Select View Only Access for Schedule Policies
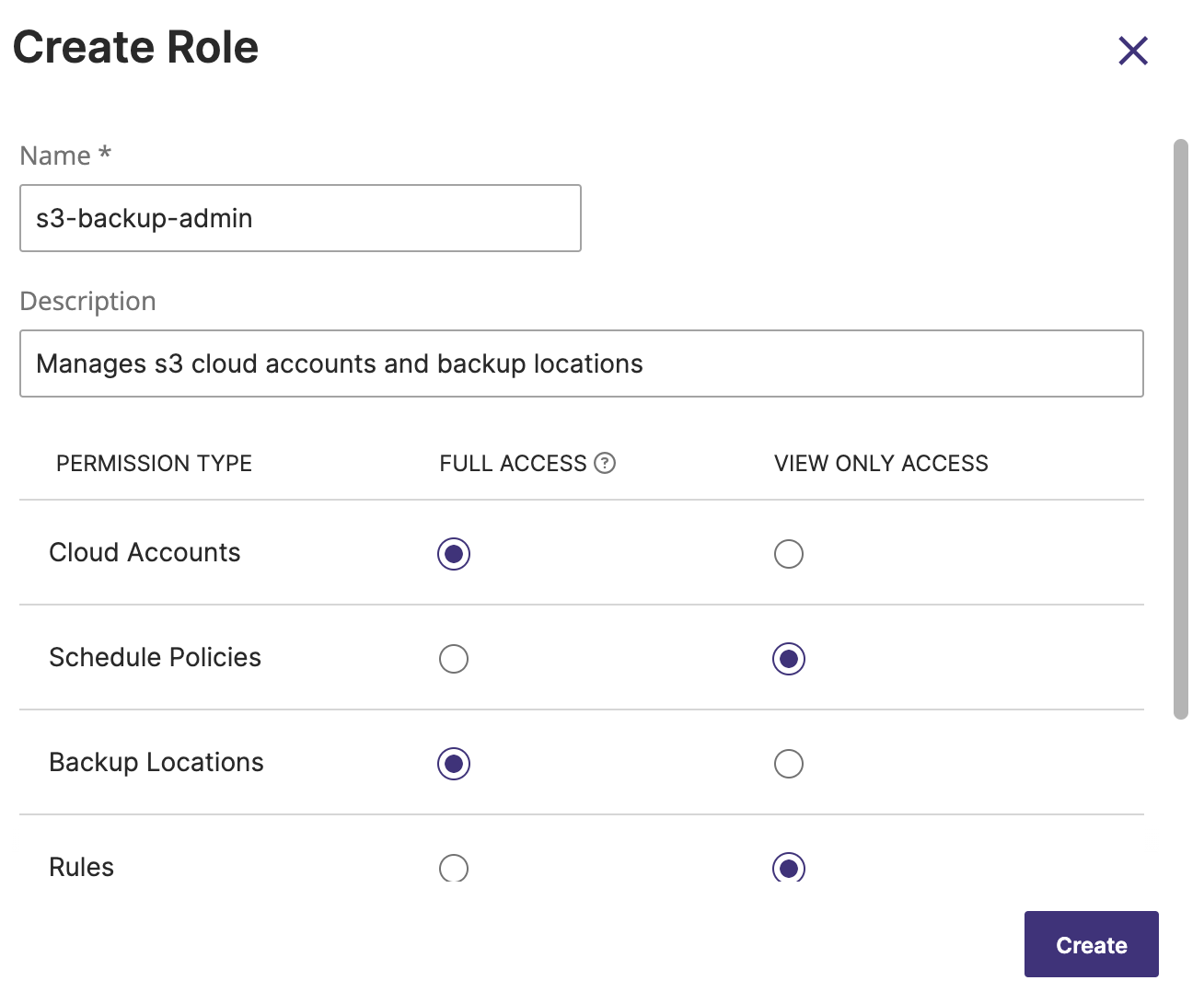The image size is (1204, 992). (789, 659)
